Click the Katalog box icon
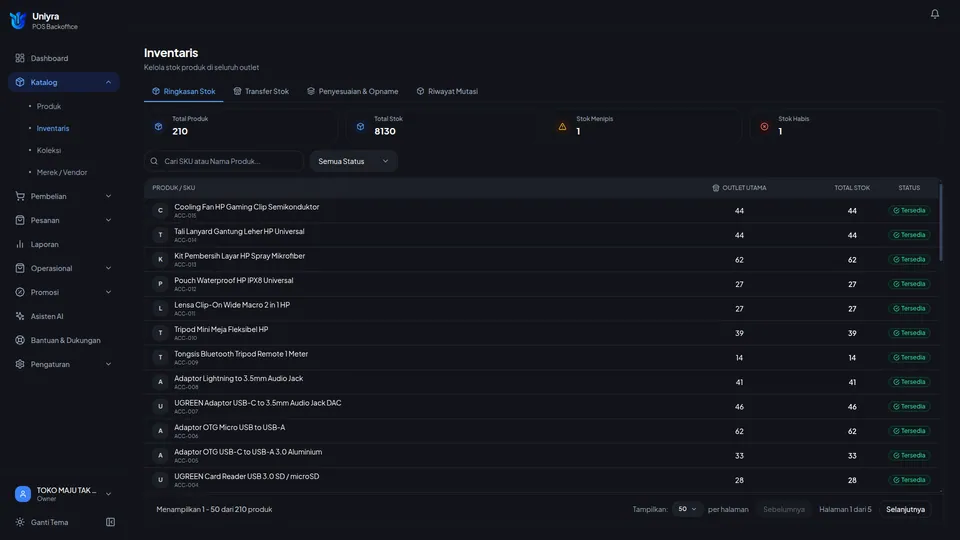960x540 pixels. [20, 82]
